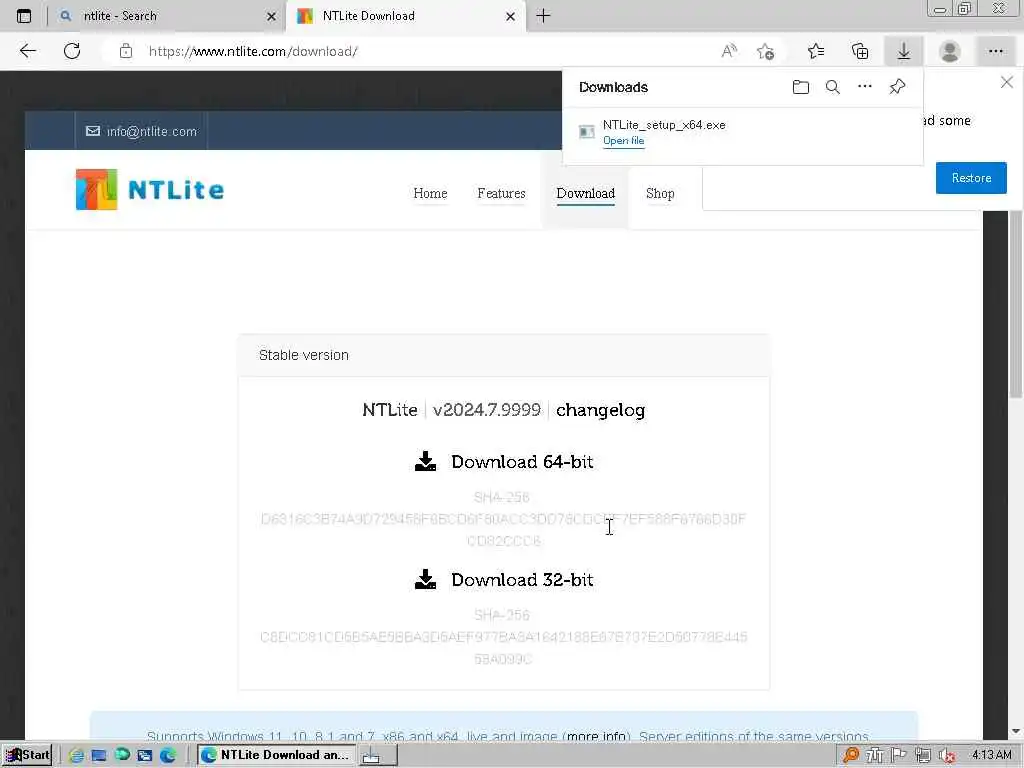The image size is (1024, 768).
Task: Click Open file under NTLite_setup_x64.exe
Action: pos(624,140)
